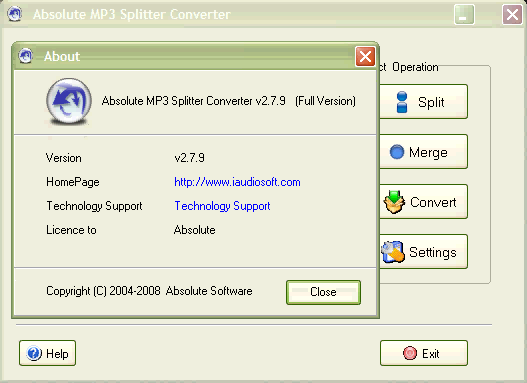Click the Split button's blue icon
The width and height of the screenshot is (527, 383).
click(402, 102)
